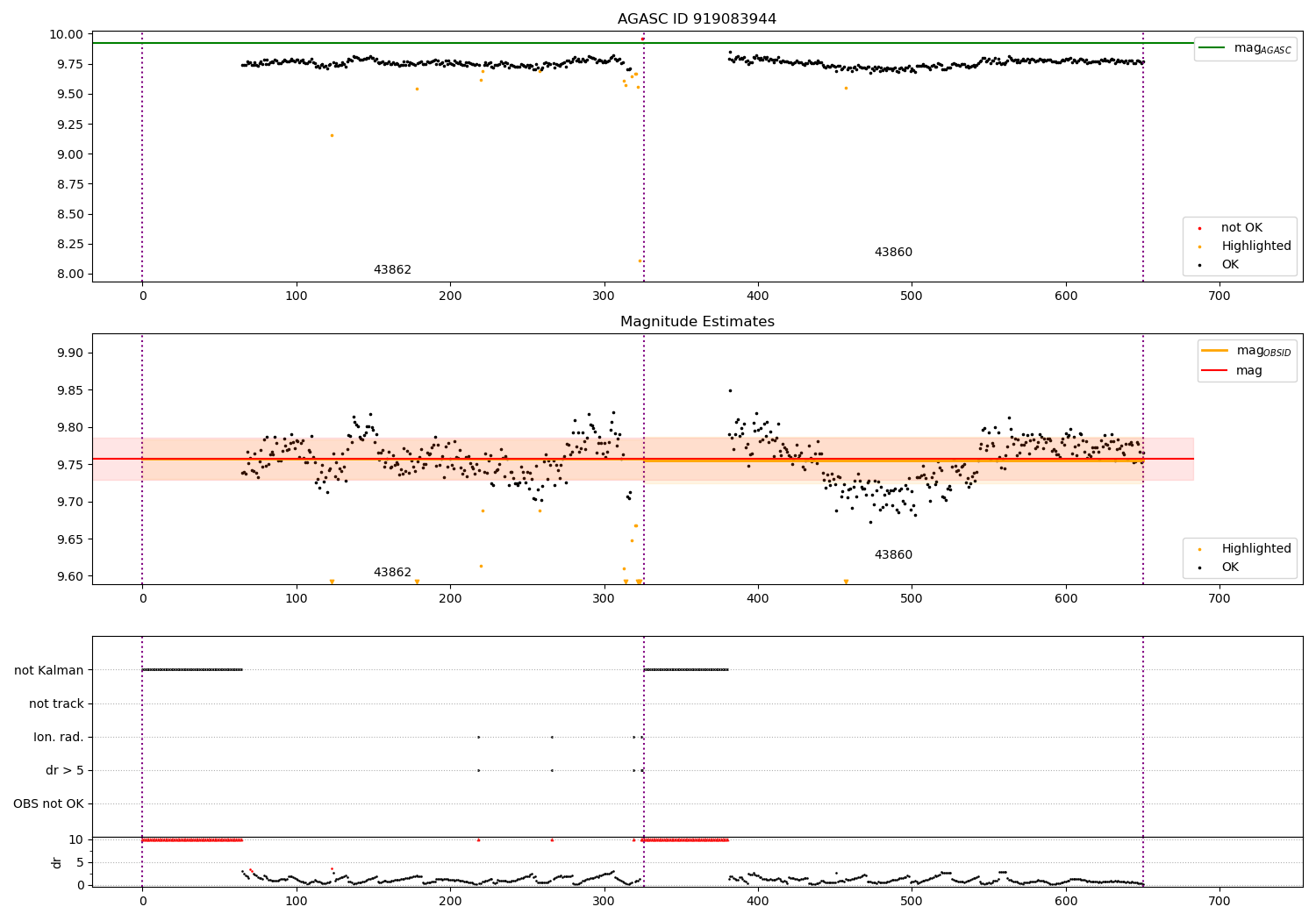The height and width of the screenshot is (921, 1316).
Task: Click the 43862 label in Magnitude Estimates plot
Action: click(392, 573)
